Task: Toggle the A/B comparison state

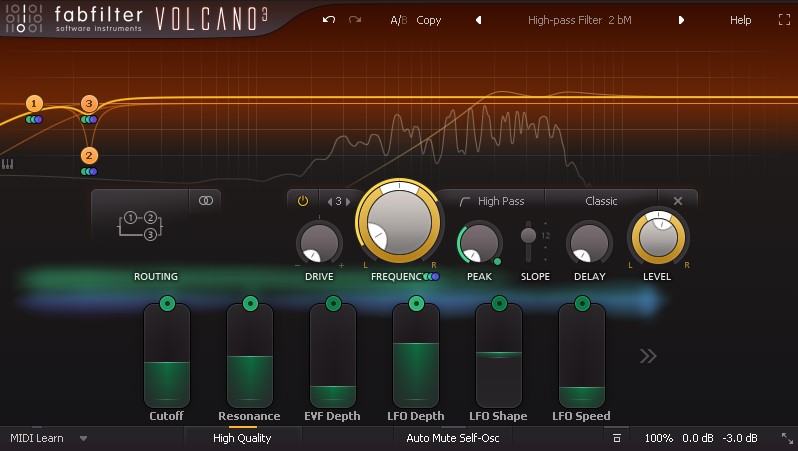Action: pyautogui.click(x=398, y=20)
